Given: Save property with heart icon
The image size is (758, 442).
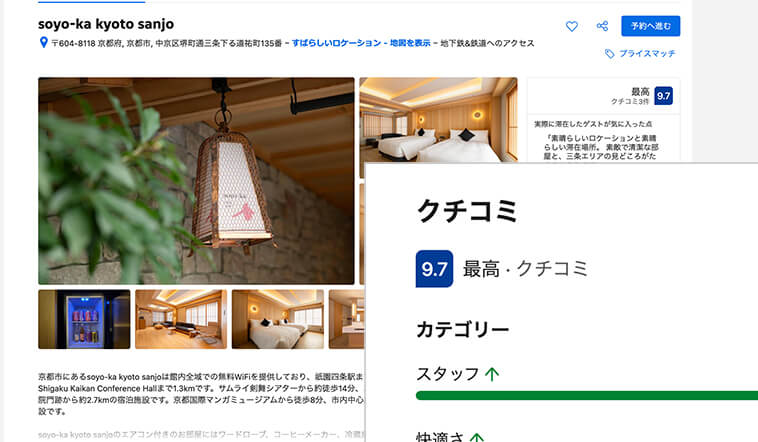Looking at the screenshot, I should pos(571,26).
